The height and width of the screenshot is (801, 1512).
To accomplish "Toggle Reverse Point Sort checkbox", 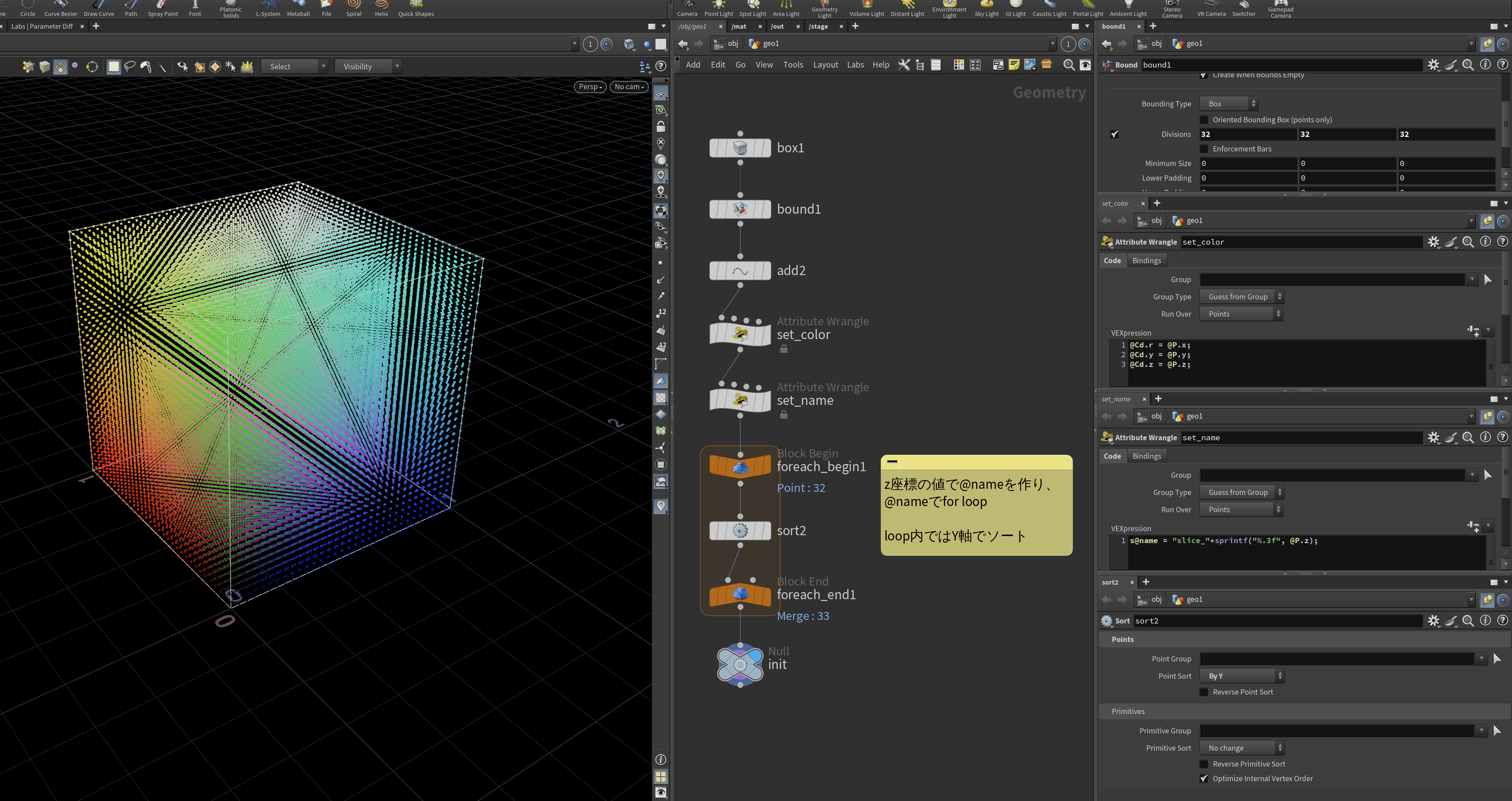I will (x=1204, y=692).
